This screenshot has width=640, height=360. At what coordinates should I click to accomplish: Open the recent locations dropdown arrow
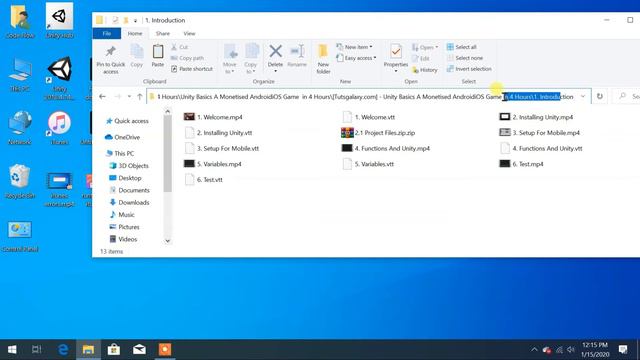click(x=129, y=97)
